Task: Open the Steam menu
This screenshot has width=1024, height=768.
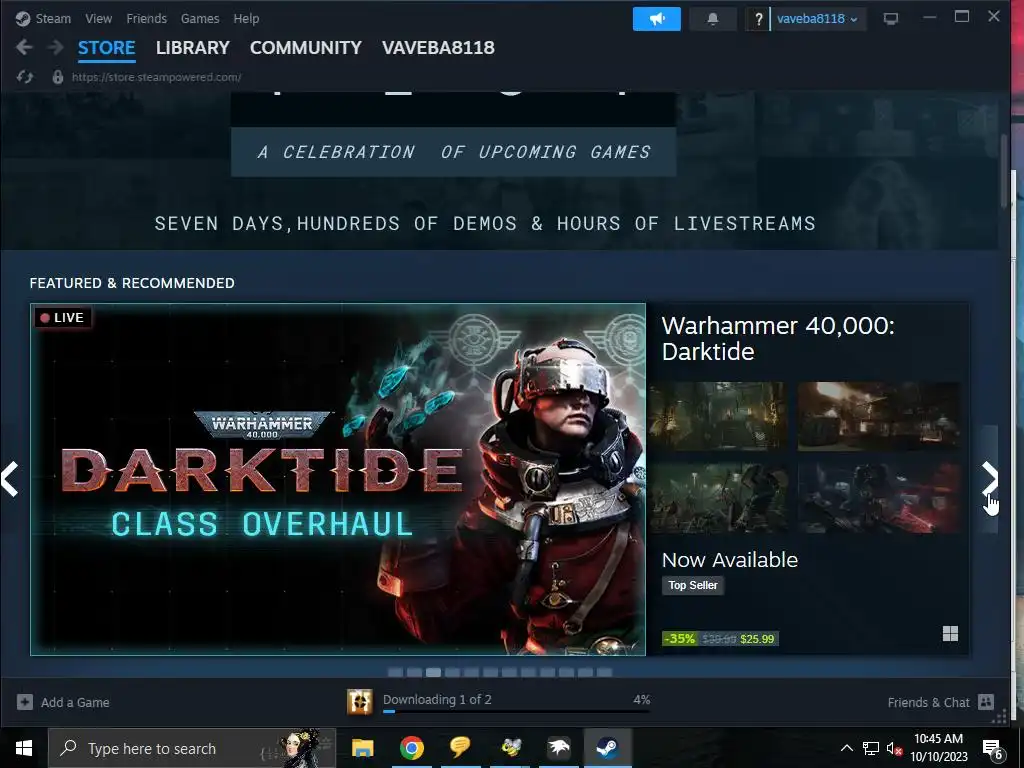Action: tap(53, 19)
